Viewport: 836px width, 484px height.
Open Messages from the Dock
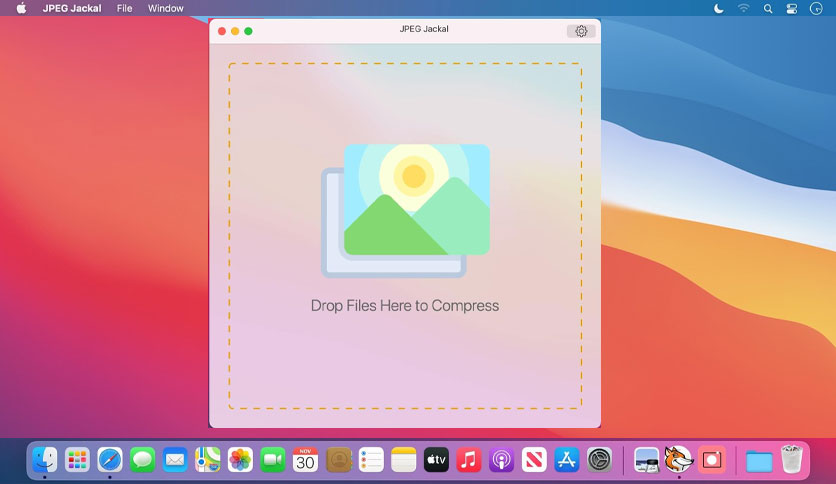point(142,459)
